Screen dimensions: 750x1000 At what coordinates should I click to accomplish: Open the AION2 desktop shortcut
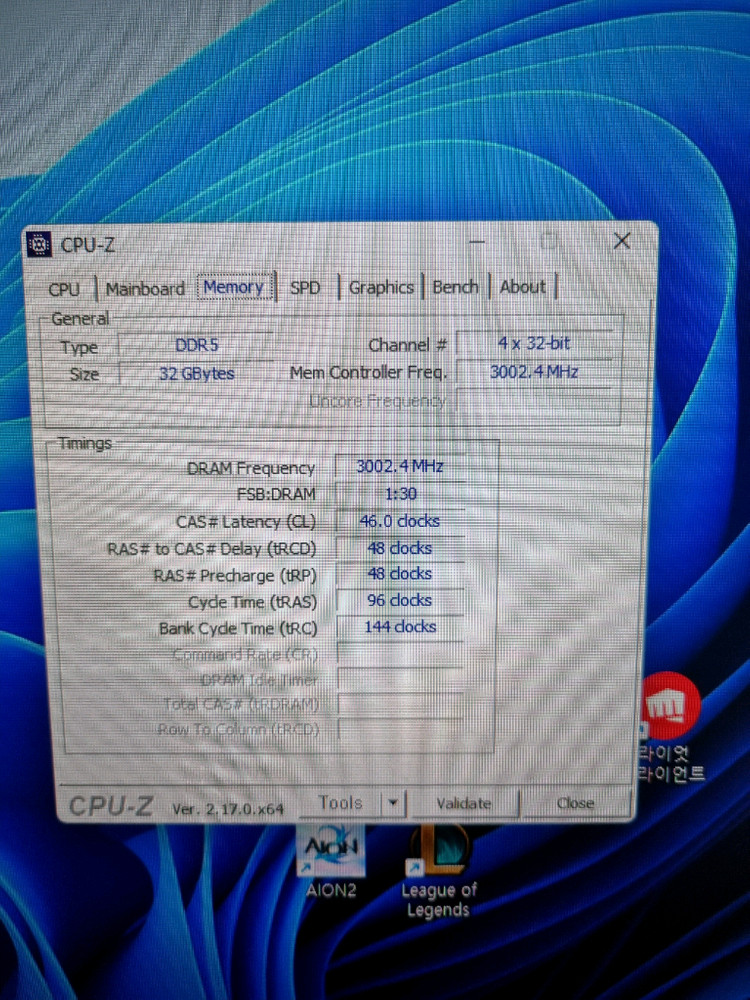pos(331,861)
